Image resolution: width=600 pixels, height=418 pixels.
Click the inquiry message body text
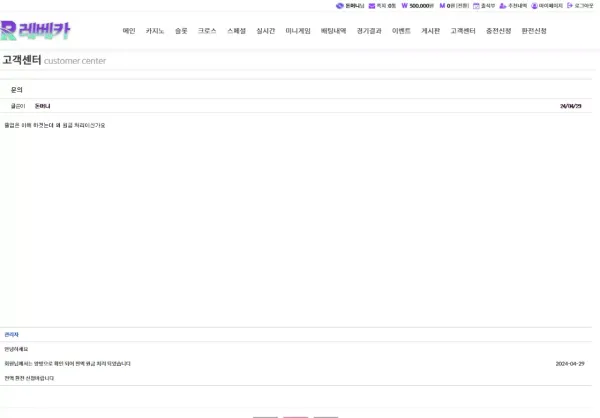click(55, 126)
